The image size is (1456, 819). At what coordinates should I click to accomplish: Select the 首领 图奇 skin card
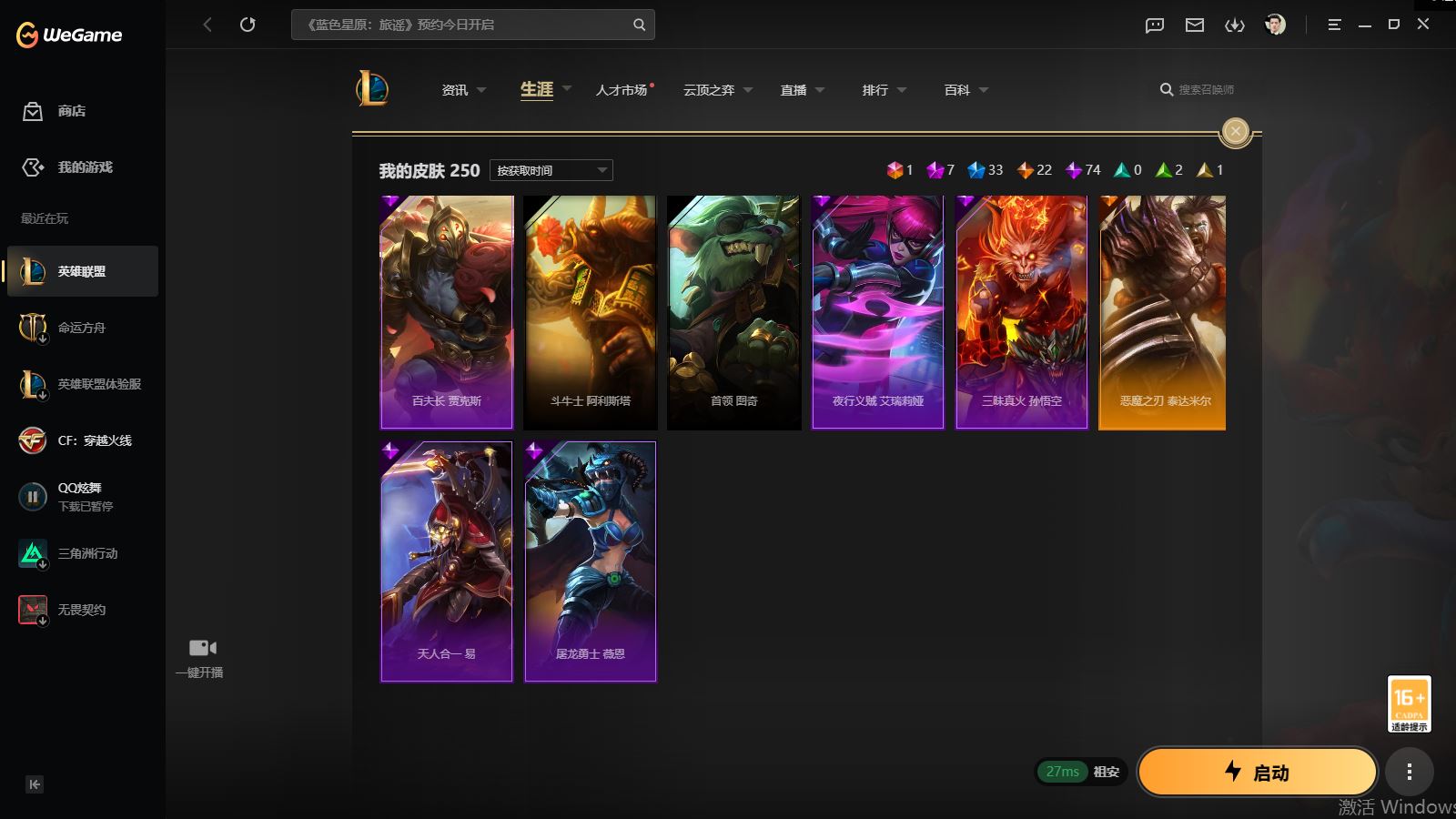pos(734,312)
